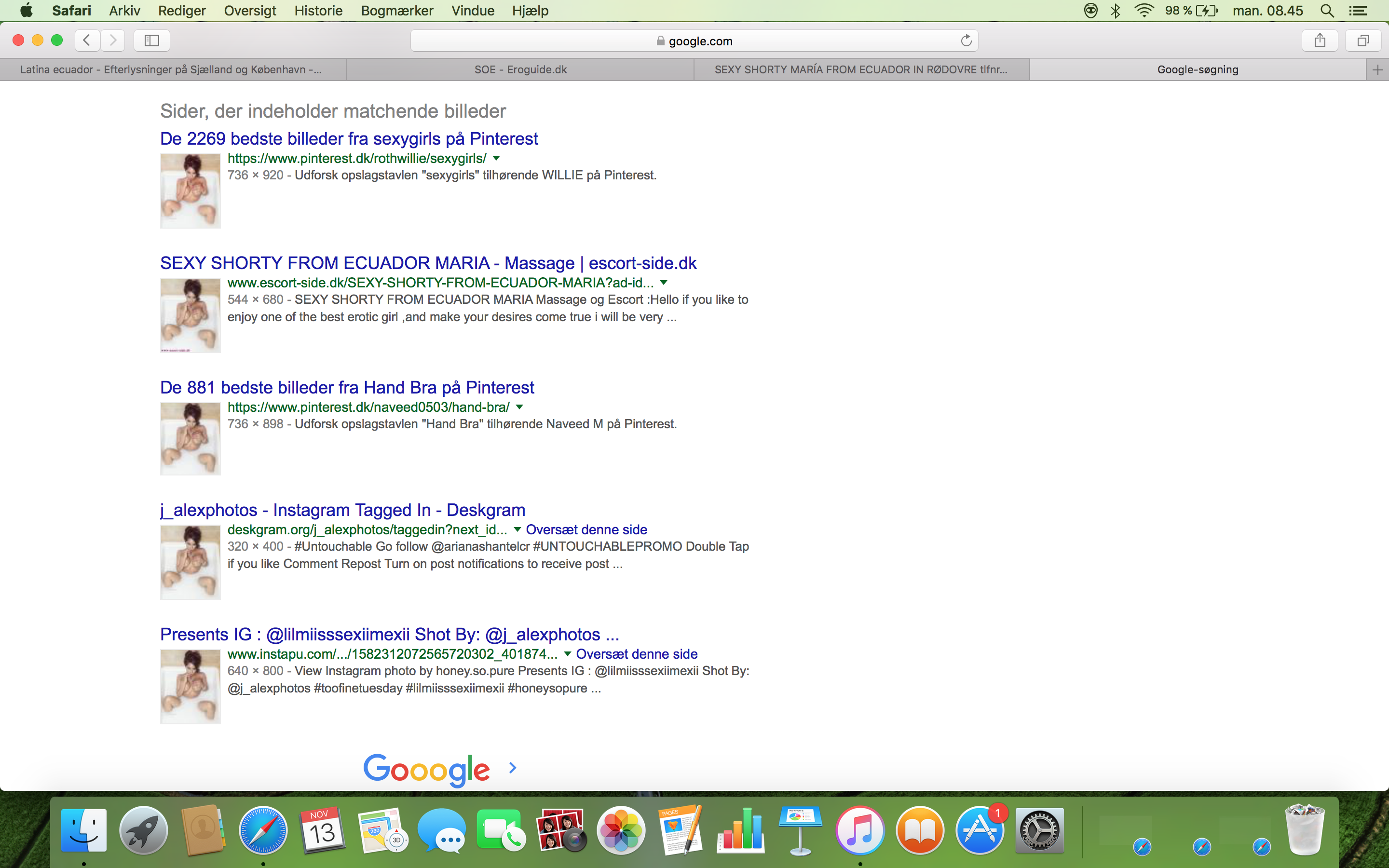Open iBooks from the Dock

point(920,830)
